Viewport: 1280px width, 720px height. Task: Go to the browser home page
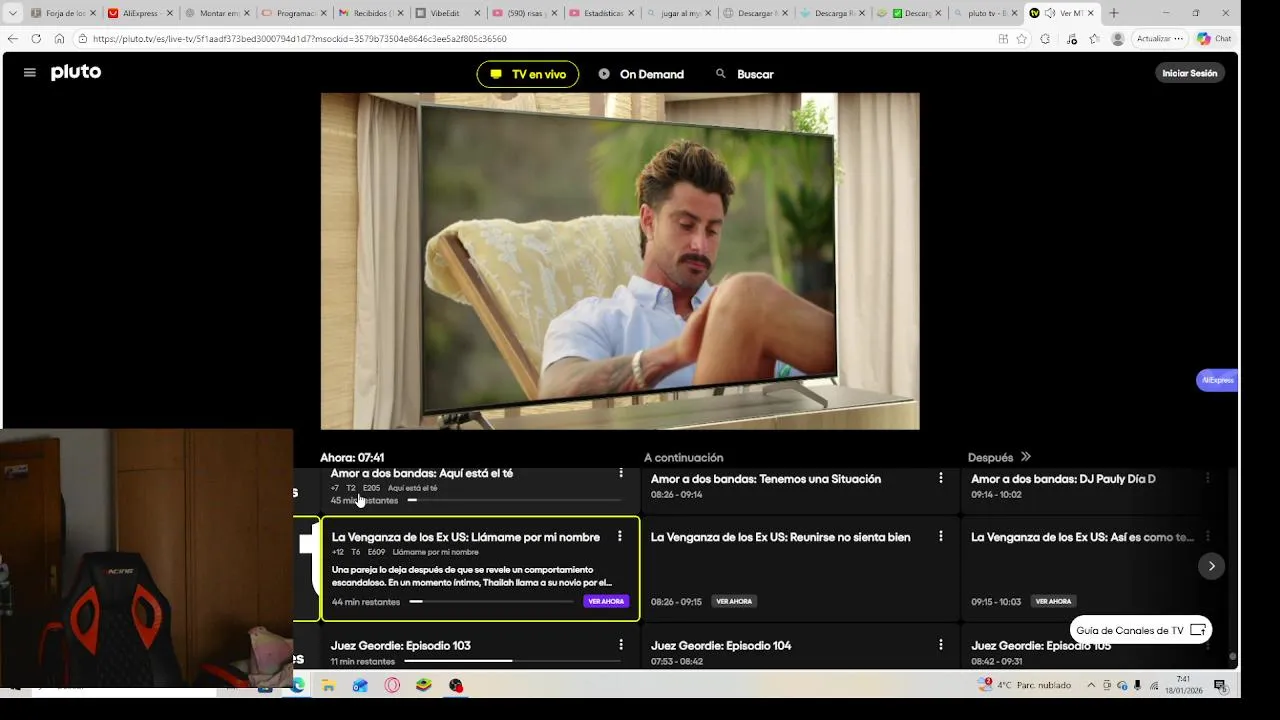pos(59,38)
